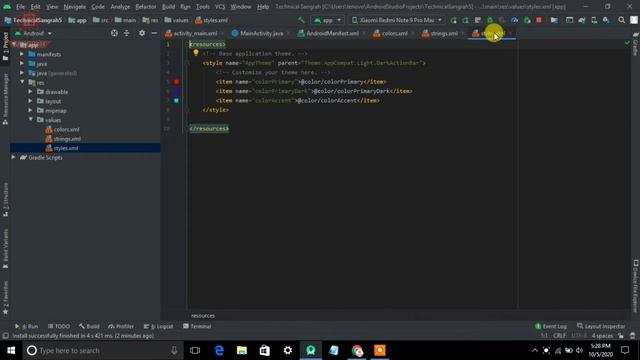640x360 pixels.
Task: Open Search Everywhere magnifier icon
Action: pyautogui.click(x=621, y=20)
